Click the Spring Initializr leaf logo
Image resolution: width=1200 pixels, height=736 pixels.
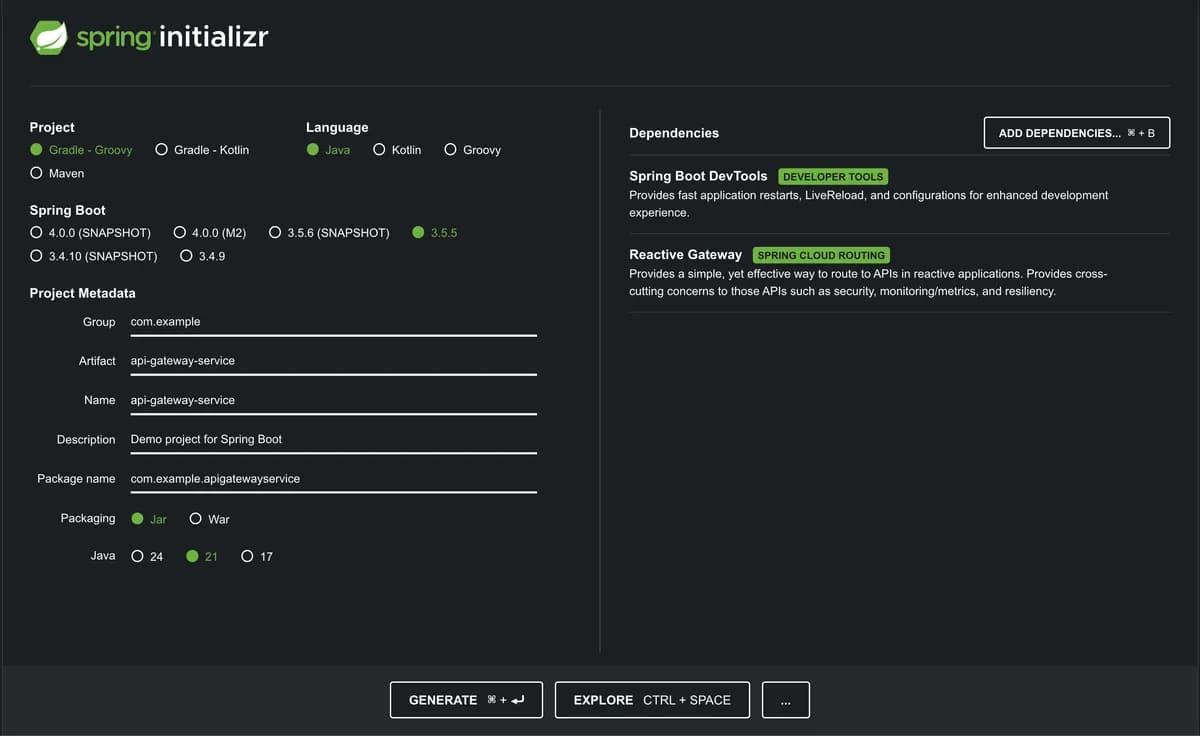[49, 38]
